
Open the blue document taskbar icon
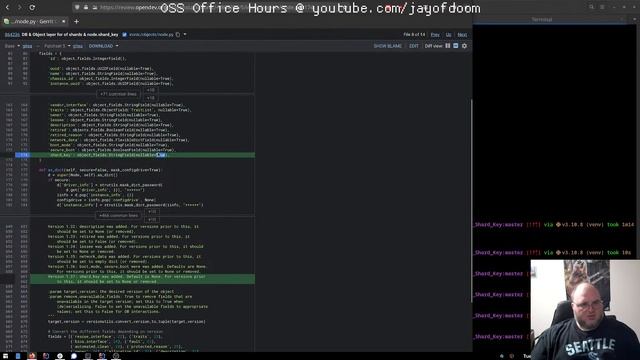pyautogui.click(x=18, y=356)
